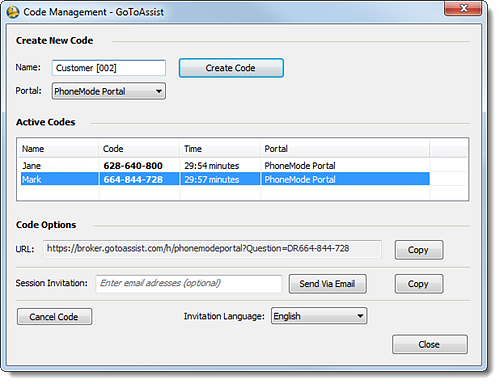This screenshot has width=500, height=384.
Task: Copy the session invitation
Action: pyautogui.click(x=419, y=284)
